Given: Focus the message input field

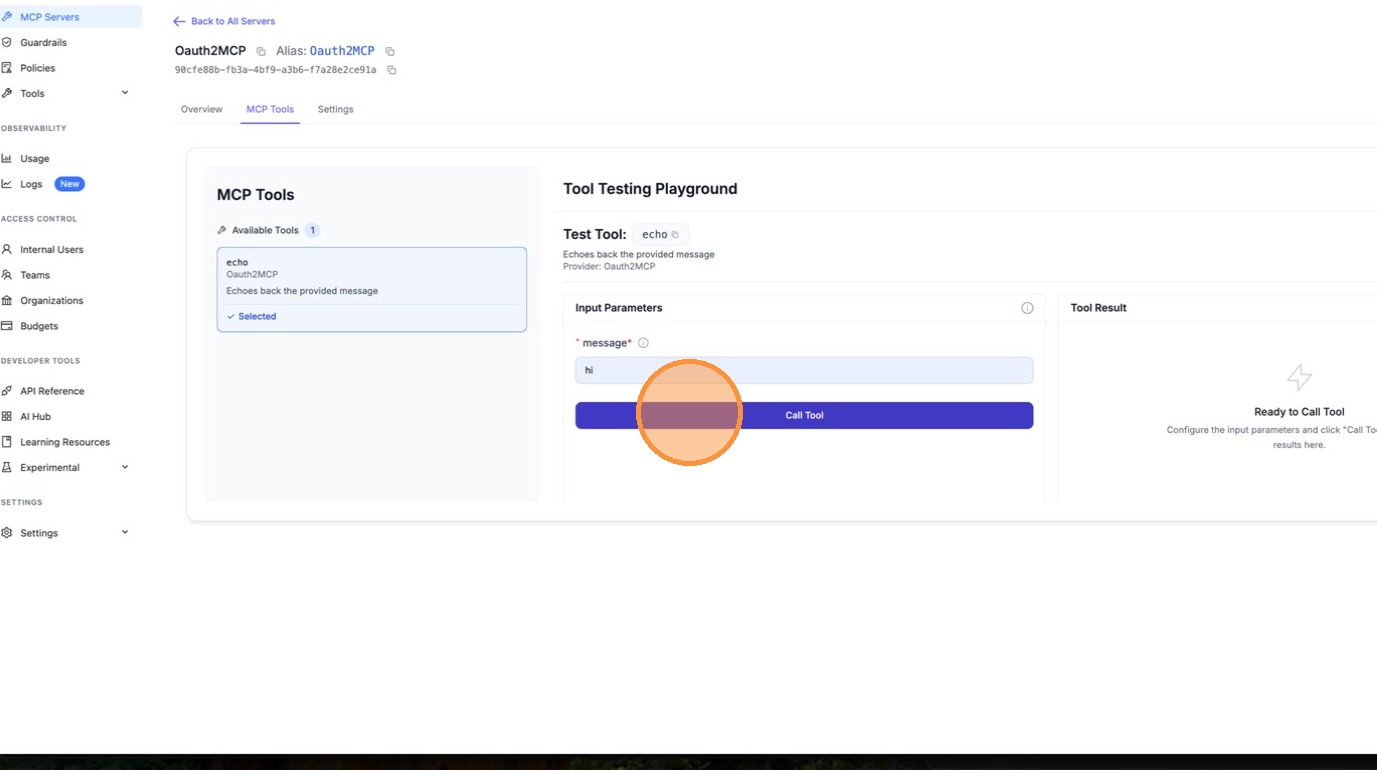Looking at the screenshot, I should (x=804, y=370).
